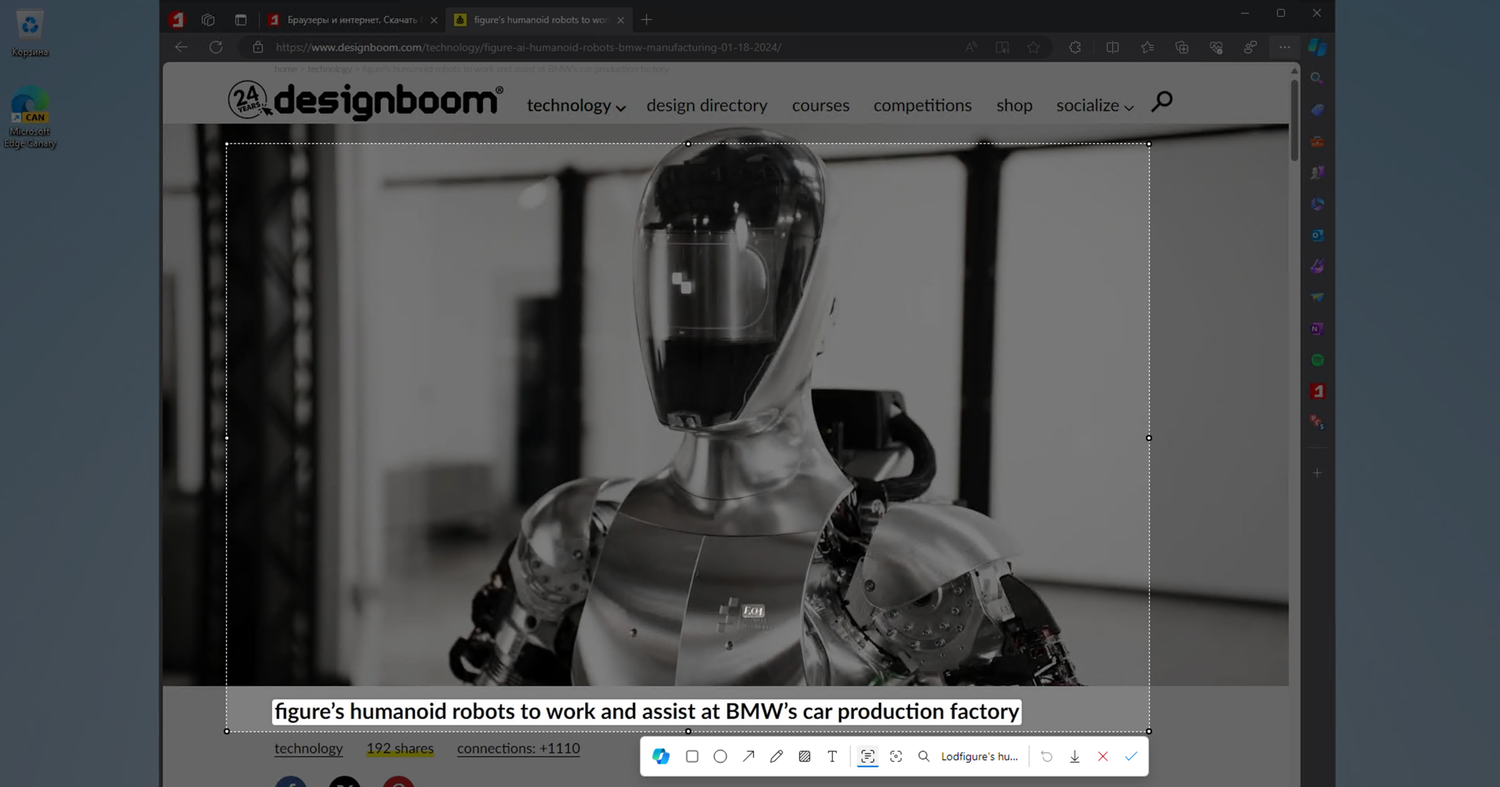Screen dimensions: 1500x787
Task: Click the connections: +1110 link
Action: (518, 748)
